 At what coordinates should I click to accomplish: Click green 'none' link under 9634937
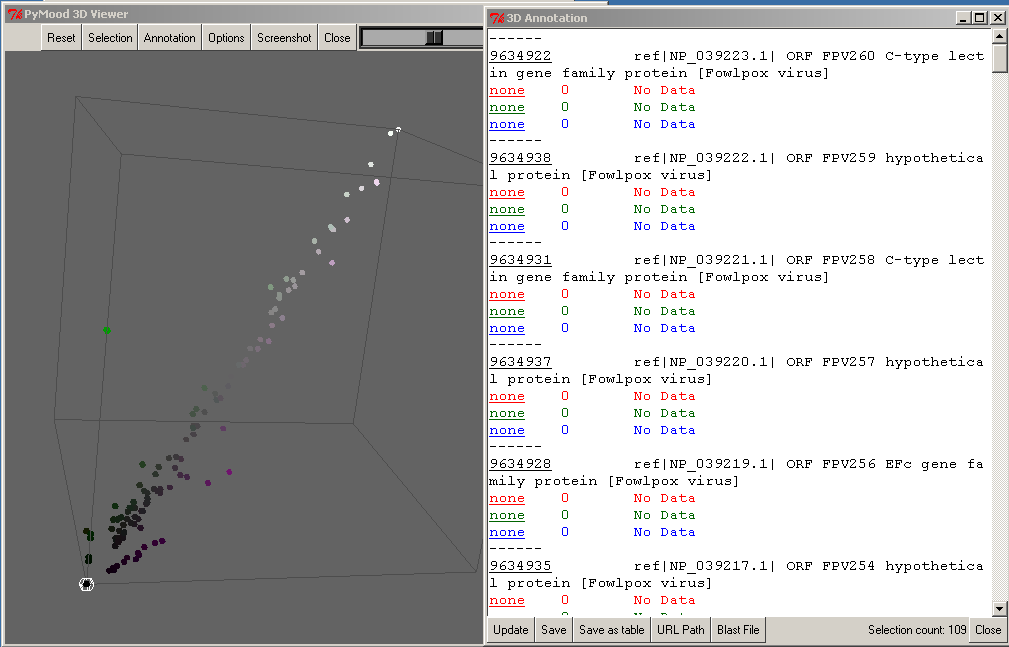(507, 413)
